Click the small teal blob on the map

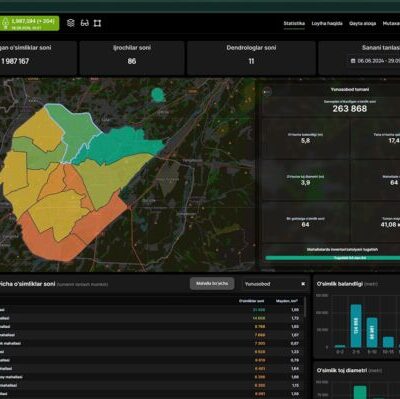158,95
